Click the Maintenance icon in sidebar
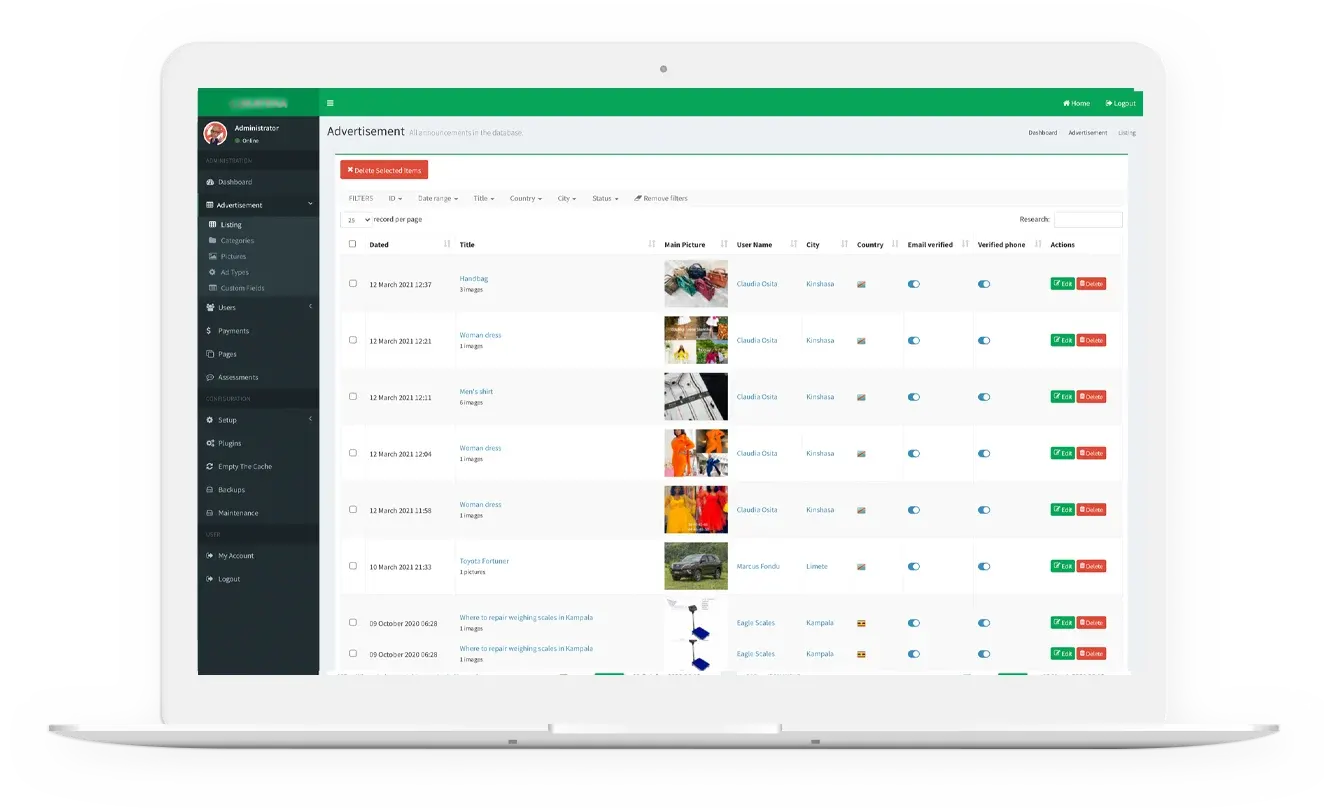 pos(210,513)
